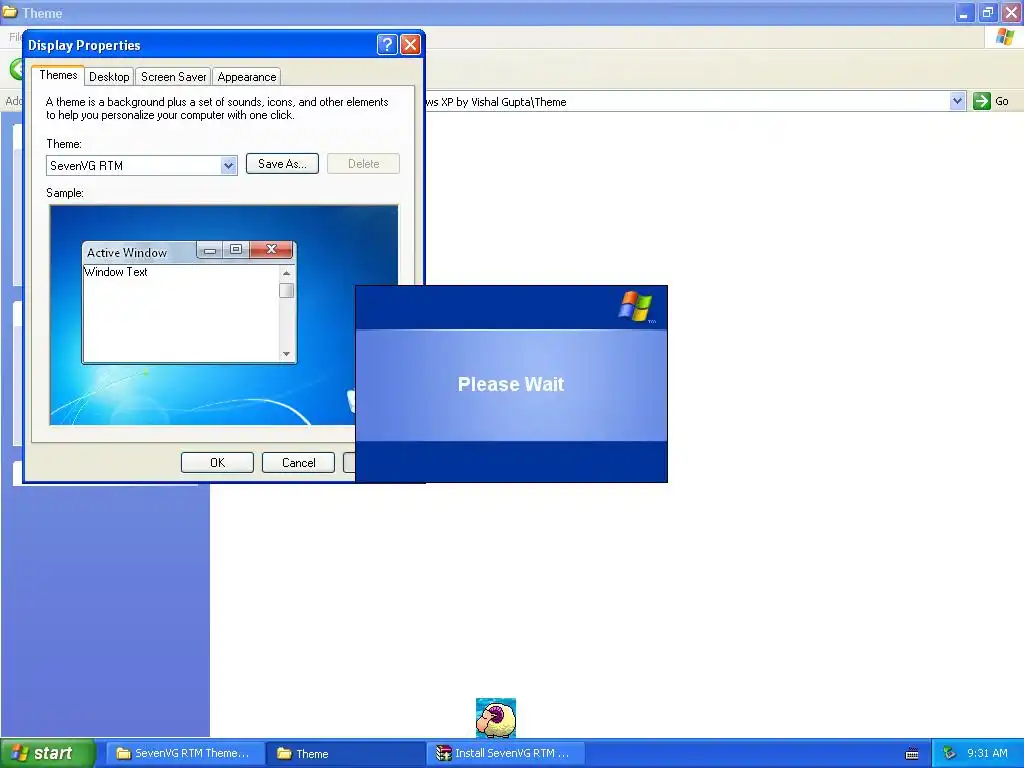
Task: Close the Display Properties dialog
Action: (x=410, y=44)
